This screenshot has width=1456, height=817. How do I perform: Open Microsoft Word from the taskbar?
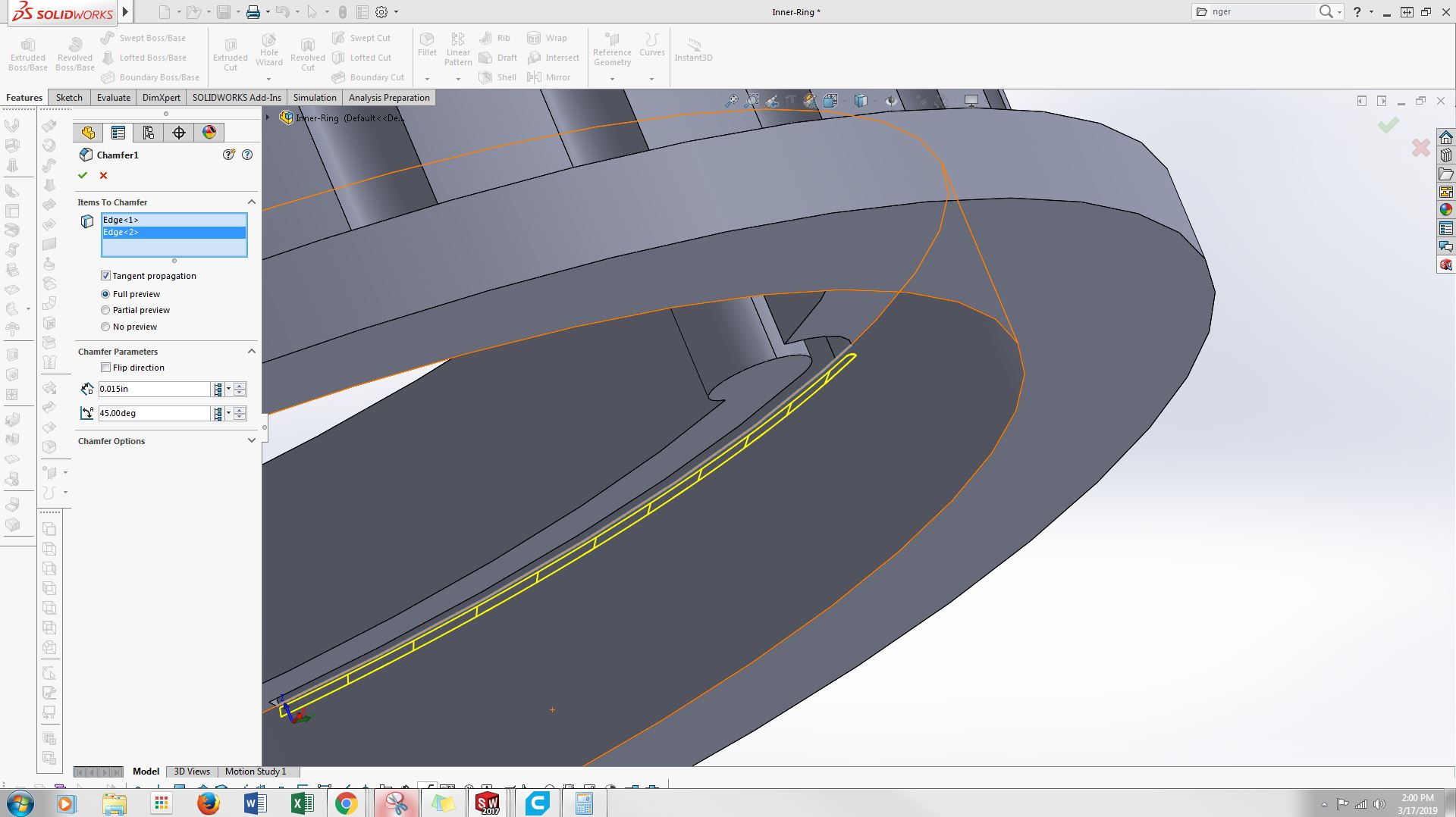pos(255,803)
